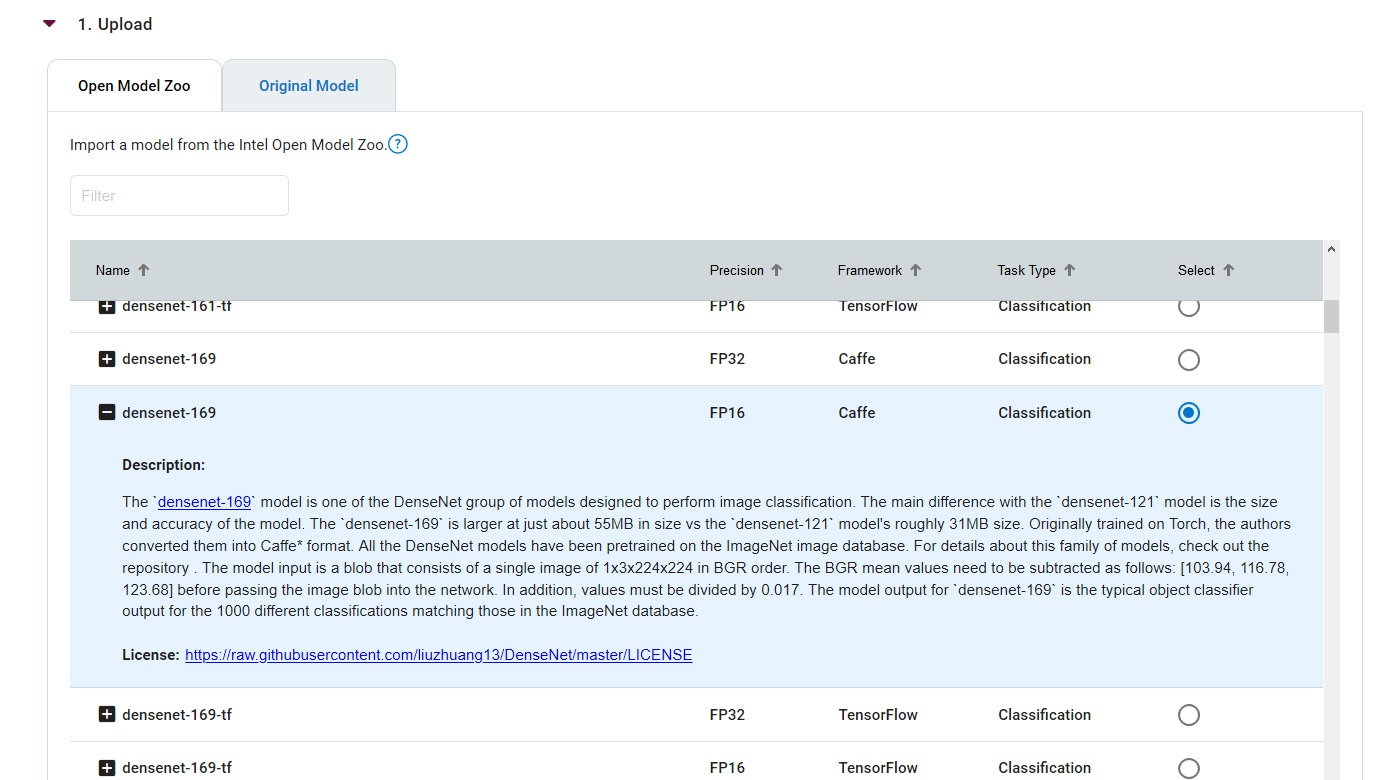Image resolution: width=1396 pixels, height=780 pixels.
Task: Sort rows via the Select column arrow
Action: point(1229,269)
